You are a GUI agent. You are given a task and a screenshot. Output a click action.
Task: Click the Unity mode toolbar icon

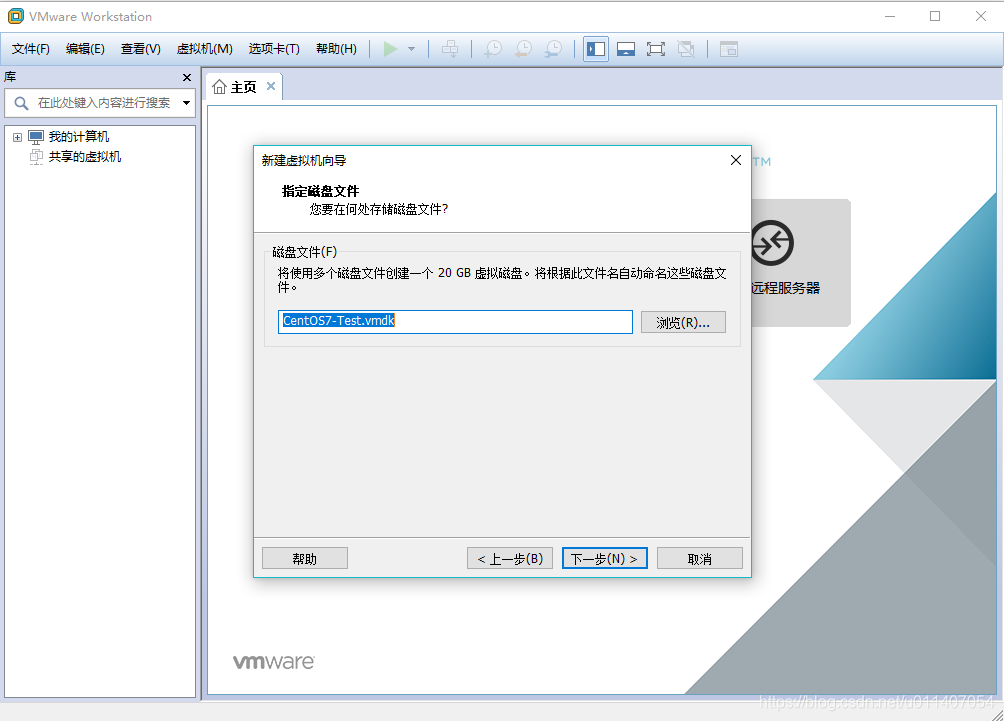click(x=686, y=49)
